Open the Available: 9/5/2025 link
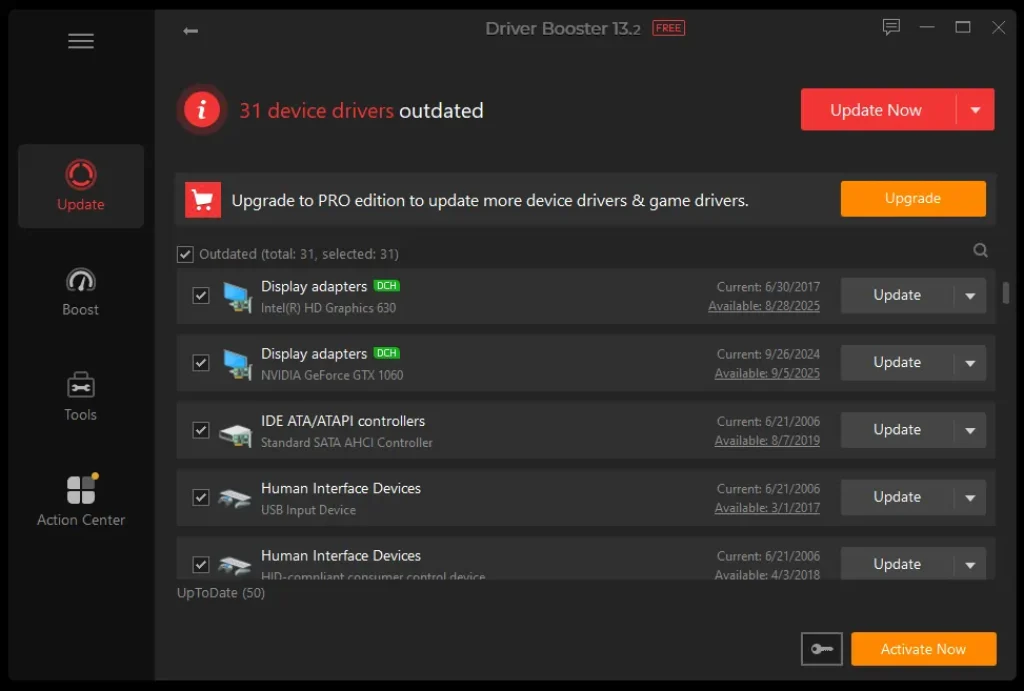Viewport: 1024px width, 691px height. (x=767, y=373)
